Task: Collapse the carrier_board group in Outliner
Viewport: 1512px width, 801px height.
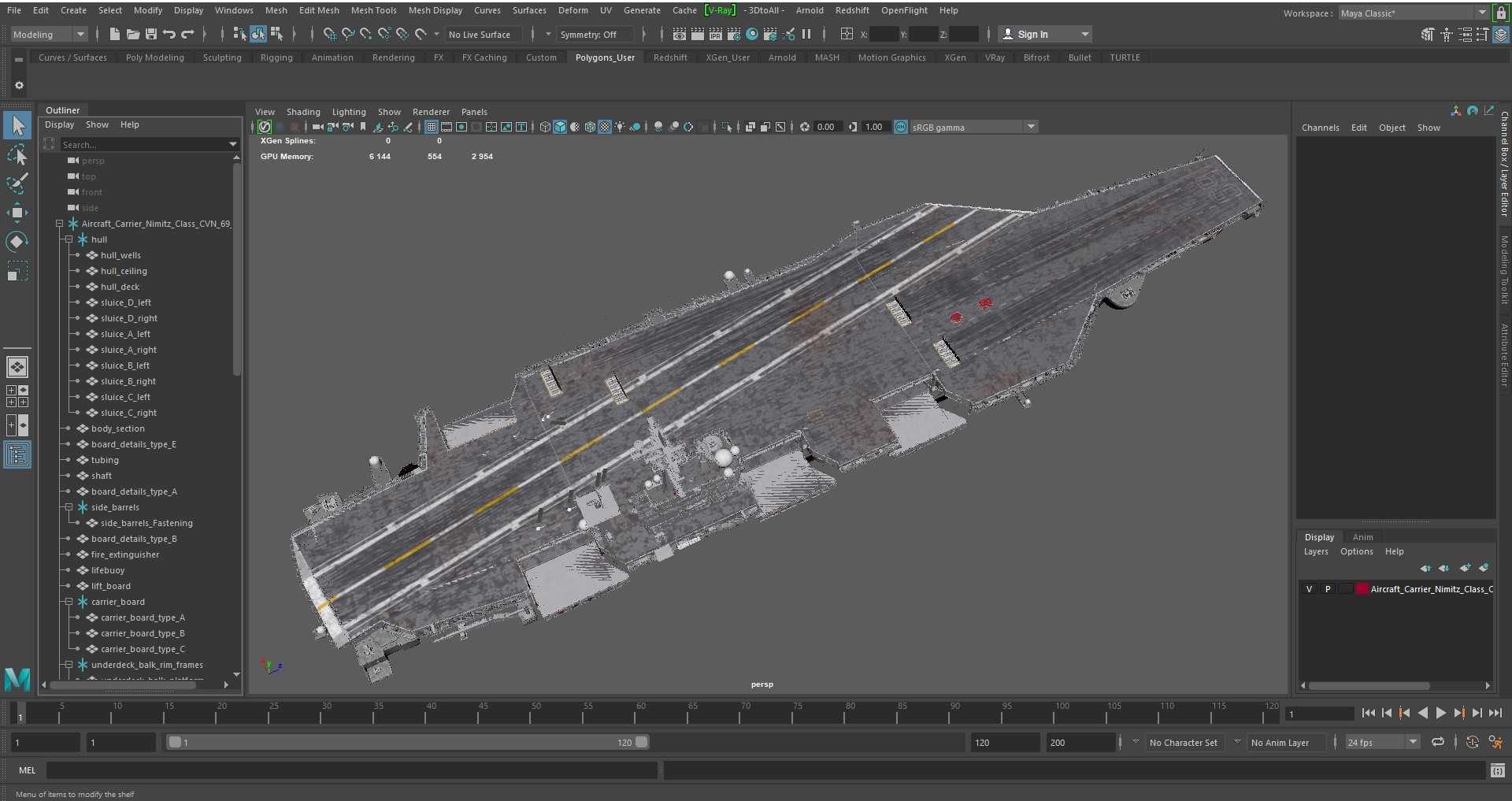Action: 69,602
